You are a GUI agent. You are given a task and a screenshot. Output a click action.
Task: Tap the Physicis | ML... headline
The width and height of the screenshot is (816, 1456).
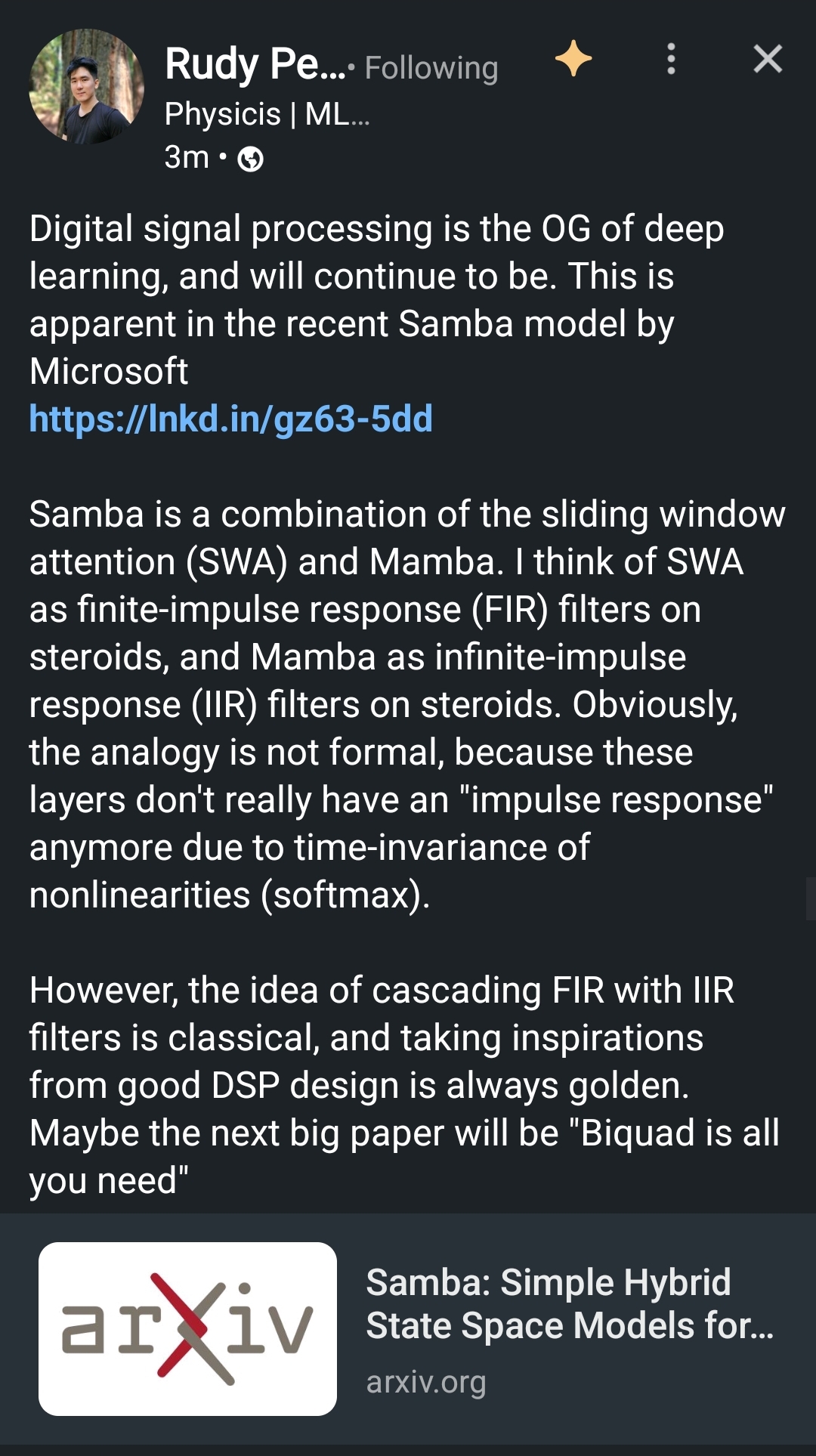click(x=266, y=115)
